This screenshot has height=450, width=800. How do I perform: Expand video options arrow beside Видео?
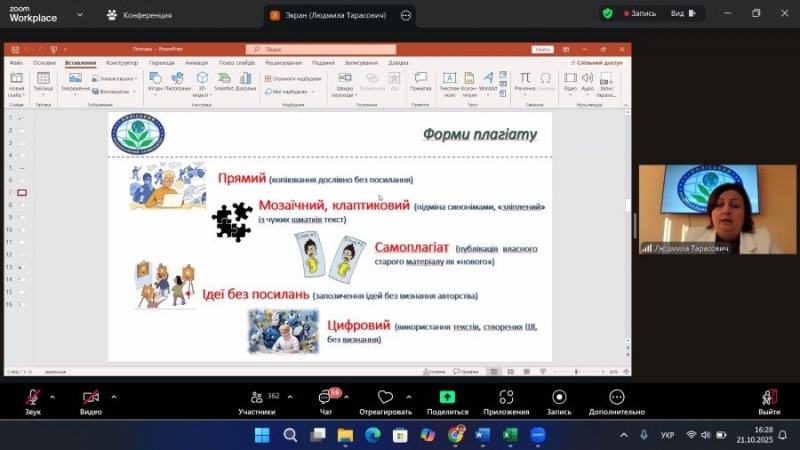tap(114, 396)
